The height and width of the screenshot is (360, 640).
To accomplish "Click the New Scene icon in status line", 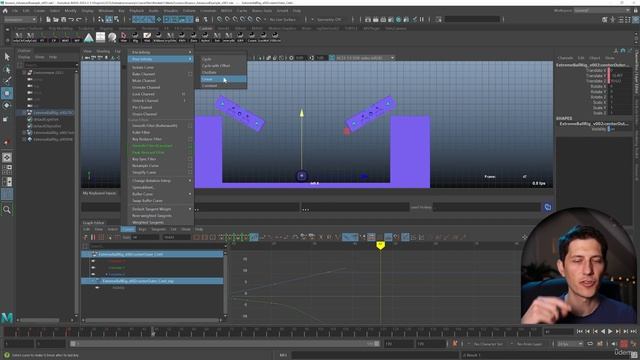I will (x=48, y=19).
